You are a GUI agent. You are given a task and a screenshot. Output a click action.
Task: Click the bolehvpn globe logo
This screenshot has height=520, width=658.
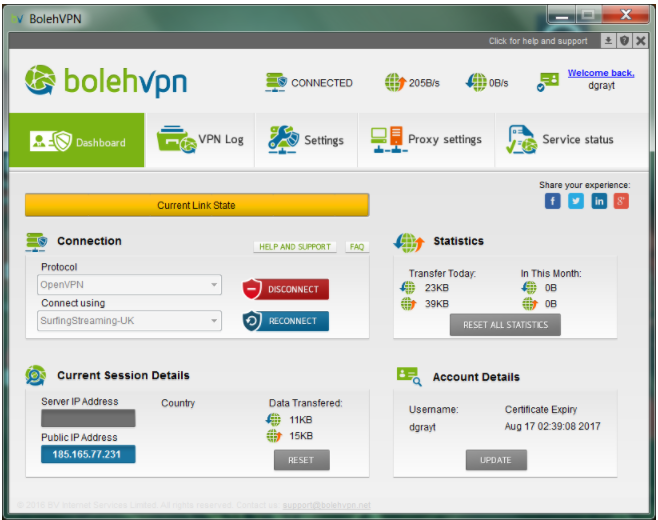pos(40,80)
